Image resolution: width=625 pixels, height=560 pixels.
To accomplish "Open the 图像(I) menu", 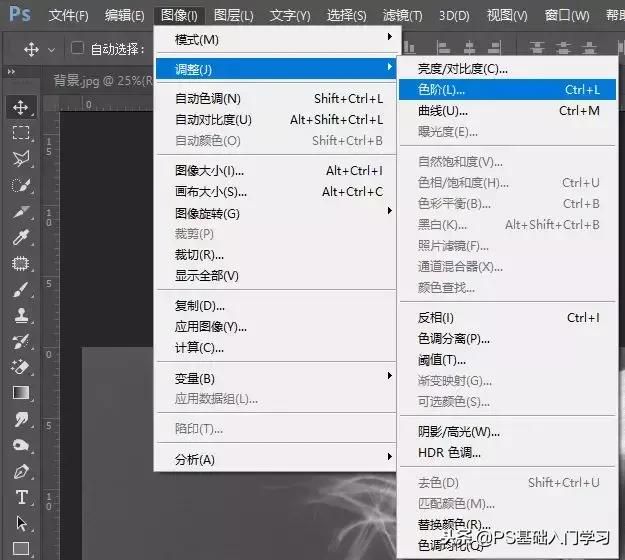I will point(179,16).
